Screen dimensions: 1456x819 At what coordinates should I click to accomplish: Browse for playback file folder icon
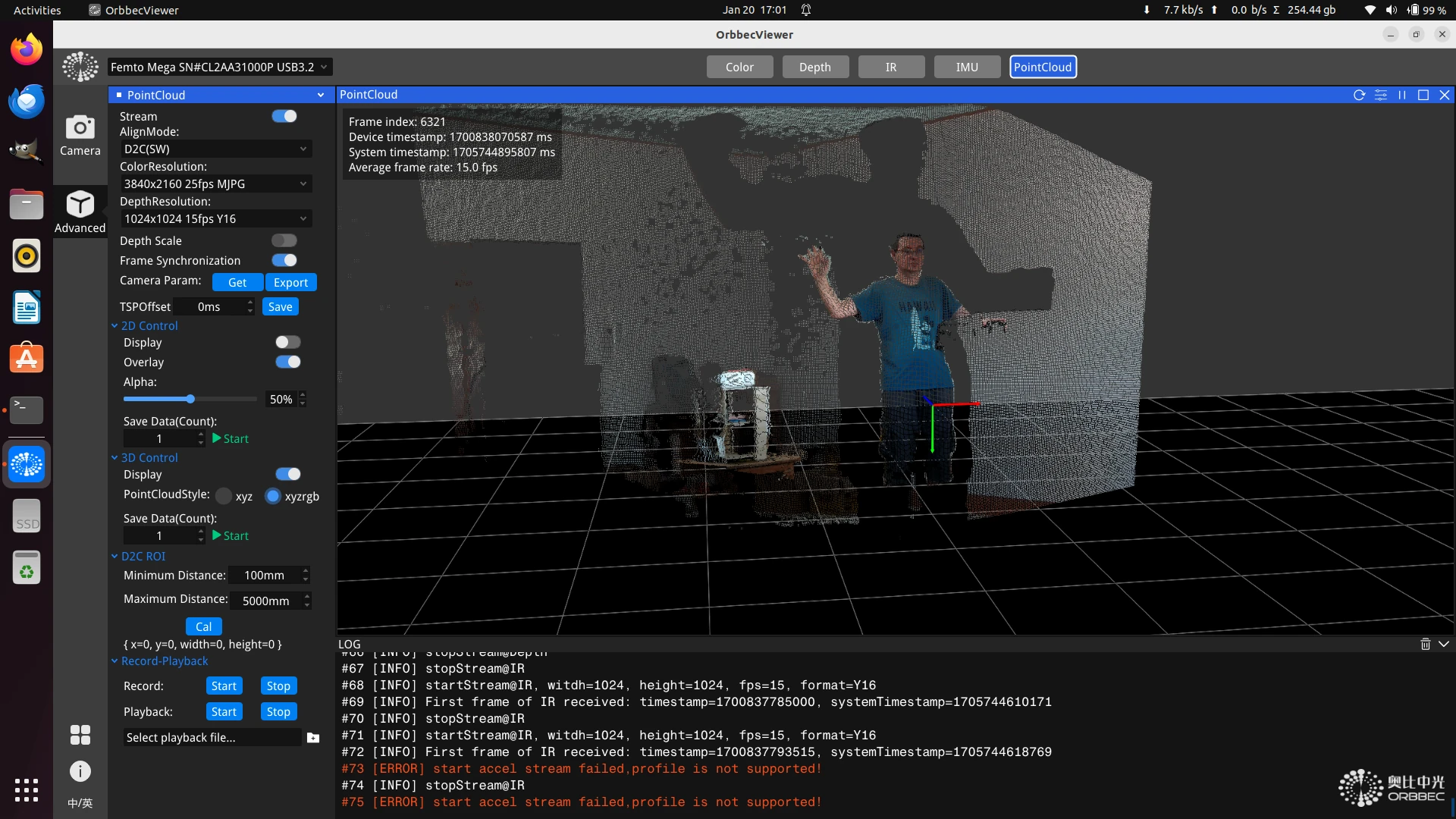click(312, 737)
